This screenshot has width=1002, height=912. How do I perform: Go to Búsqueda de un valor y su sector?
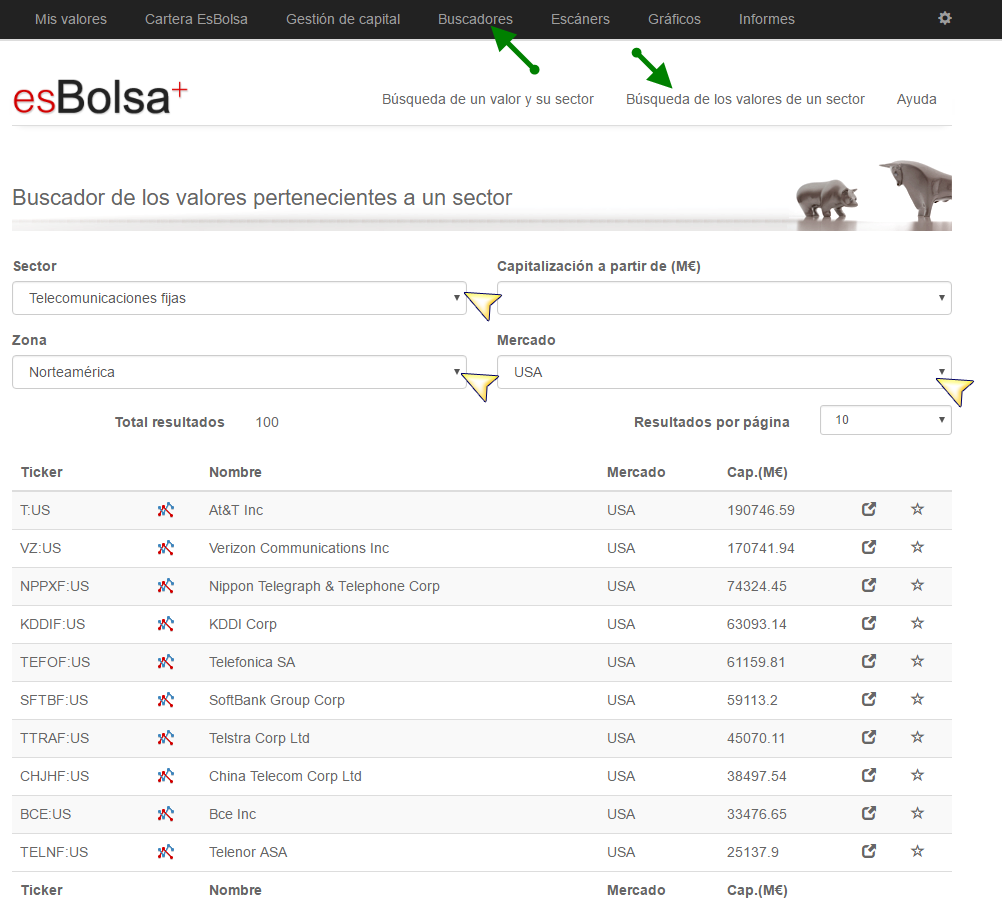pyautogui.click(x=488, y=99)
